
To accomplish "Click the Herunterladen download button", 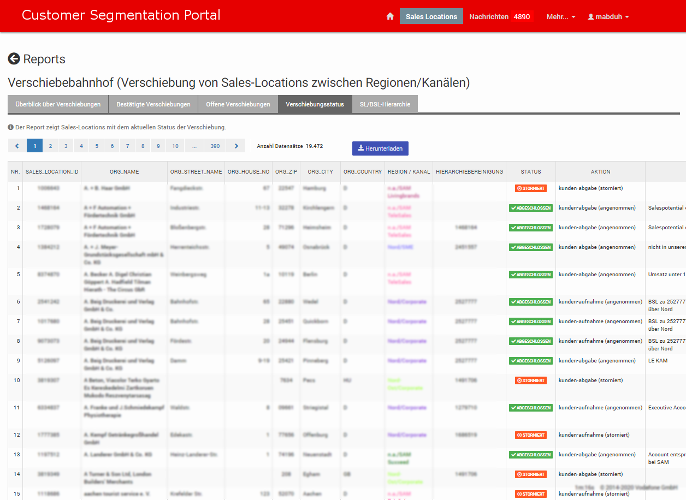I will coord(380,148).
